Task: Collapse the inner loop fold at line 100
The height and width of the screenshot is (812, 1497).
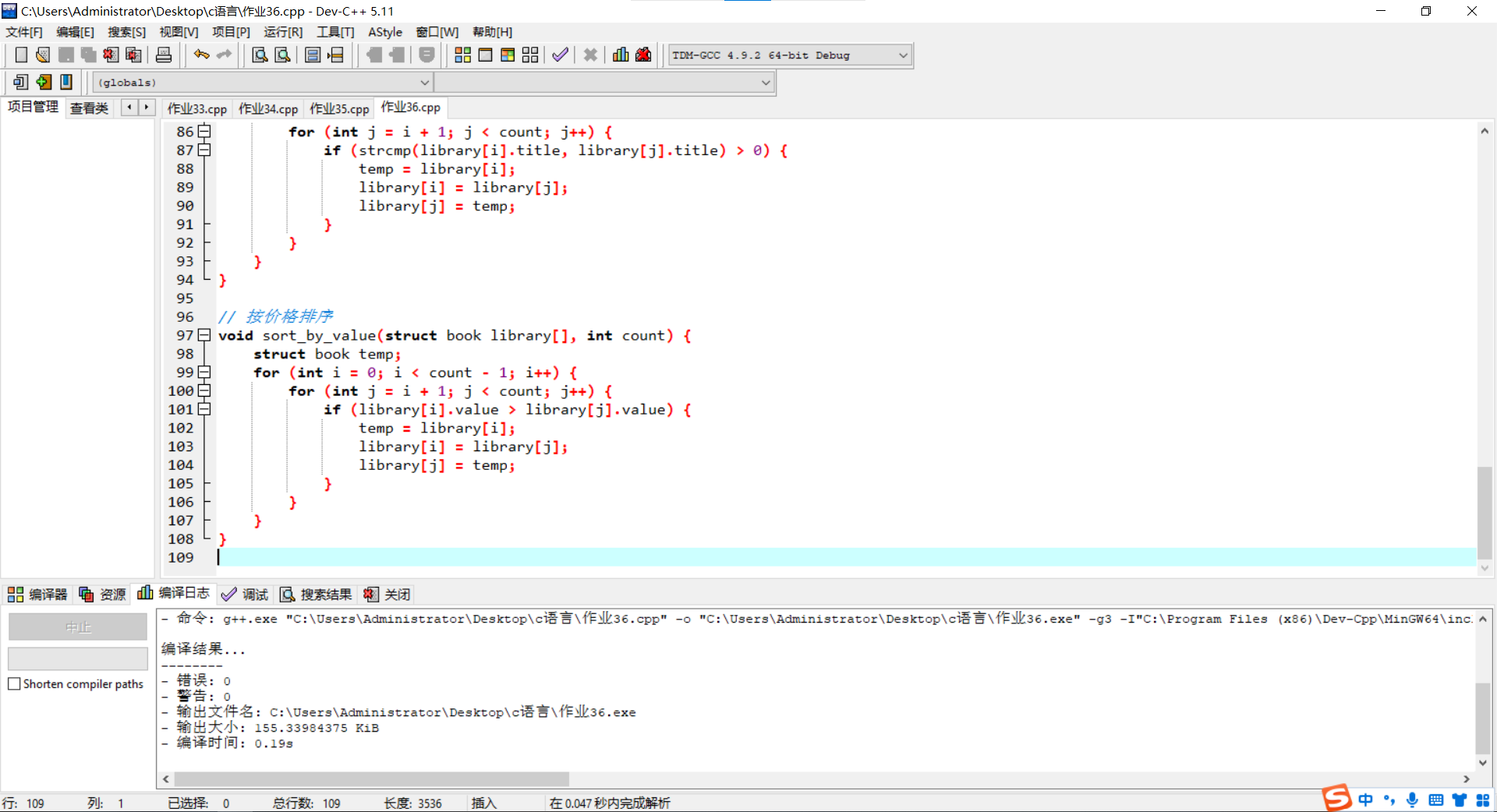Action: point(204,391)
